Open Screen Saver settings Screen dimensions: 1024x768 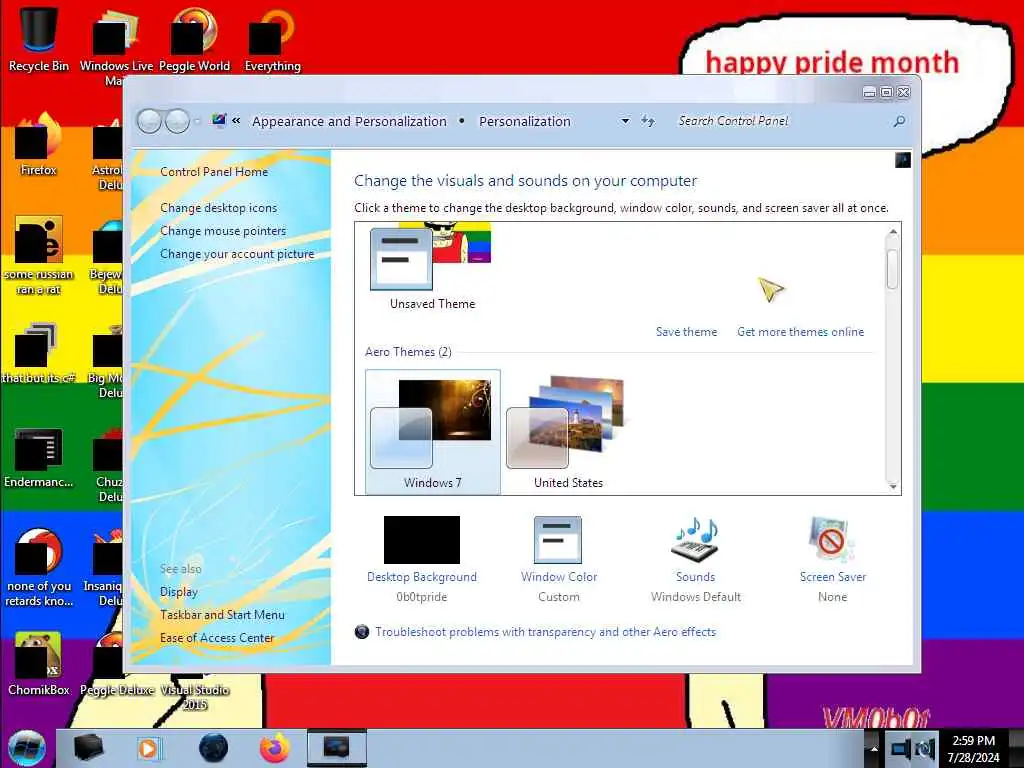833,559
